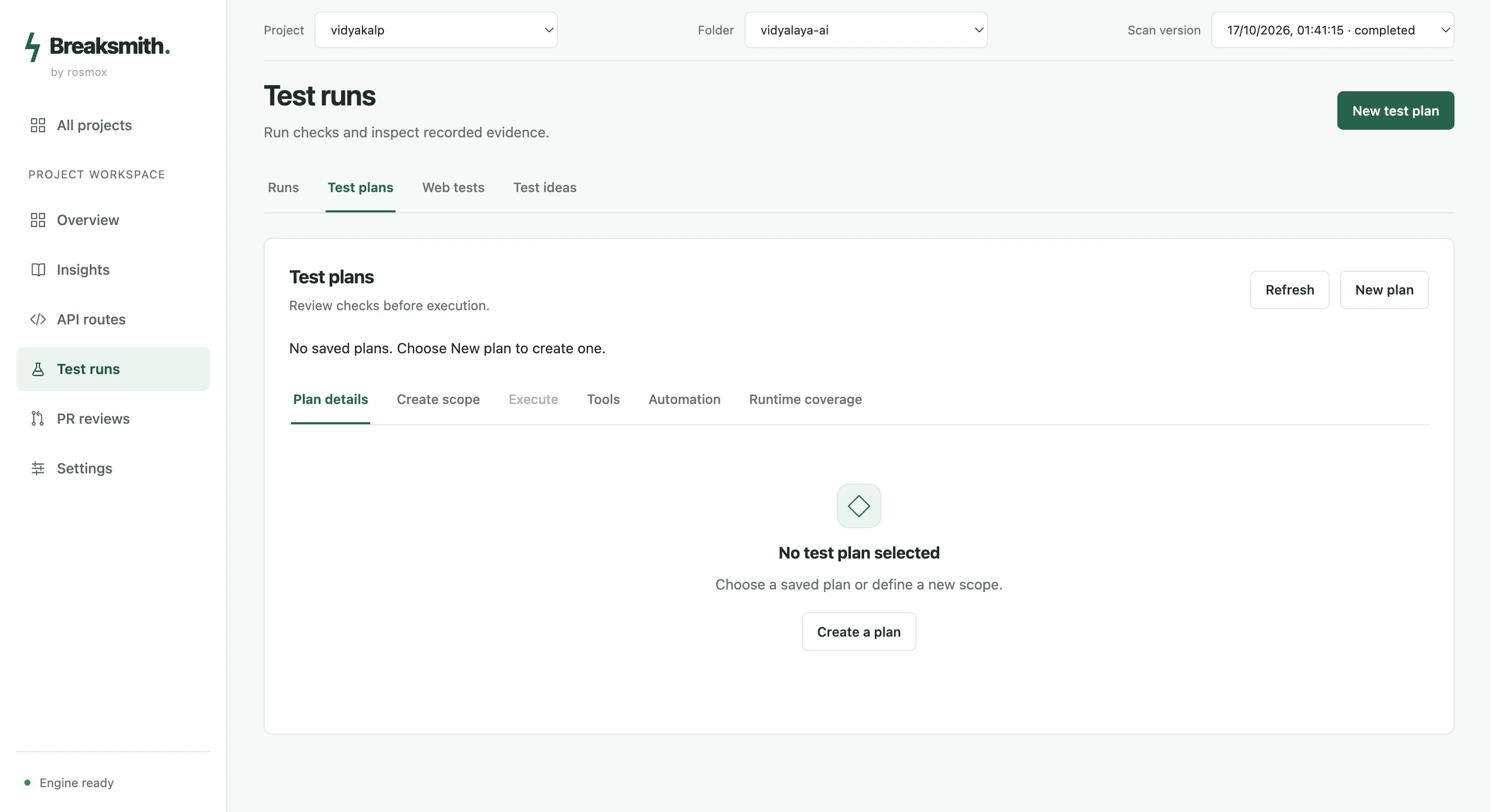
Task: Click the Breaksmith brand name
Action: tap(110, 46)
